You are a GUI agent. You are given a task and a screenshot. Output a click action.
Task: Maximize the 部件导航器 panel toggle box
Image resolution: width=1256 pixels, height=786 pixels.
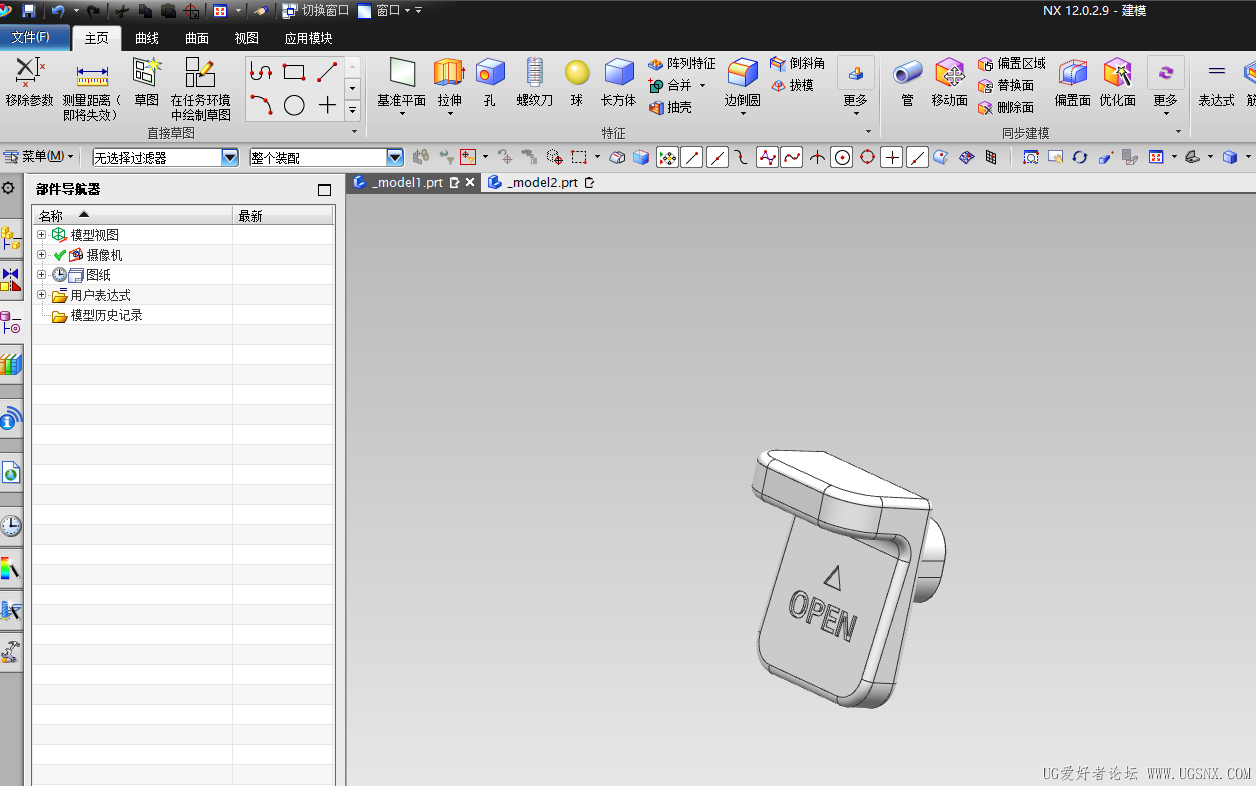point(324,190)
